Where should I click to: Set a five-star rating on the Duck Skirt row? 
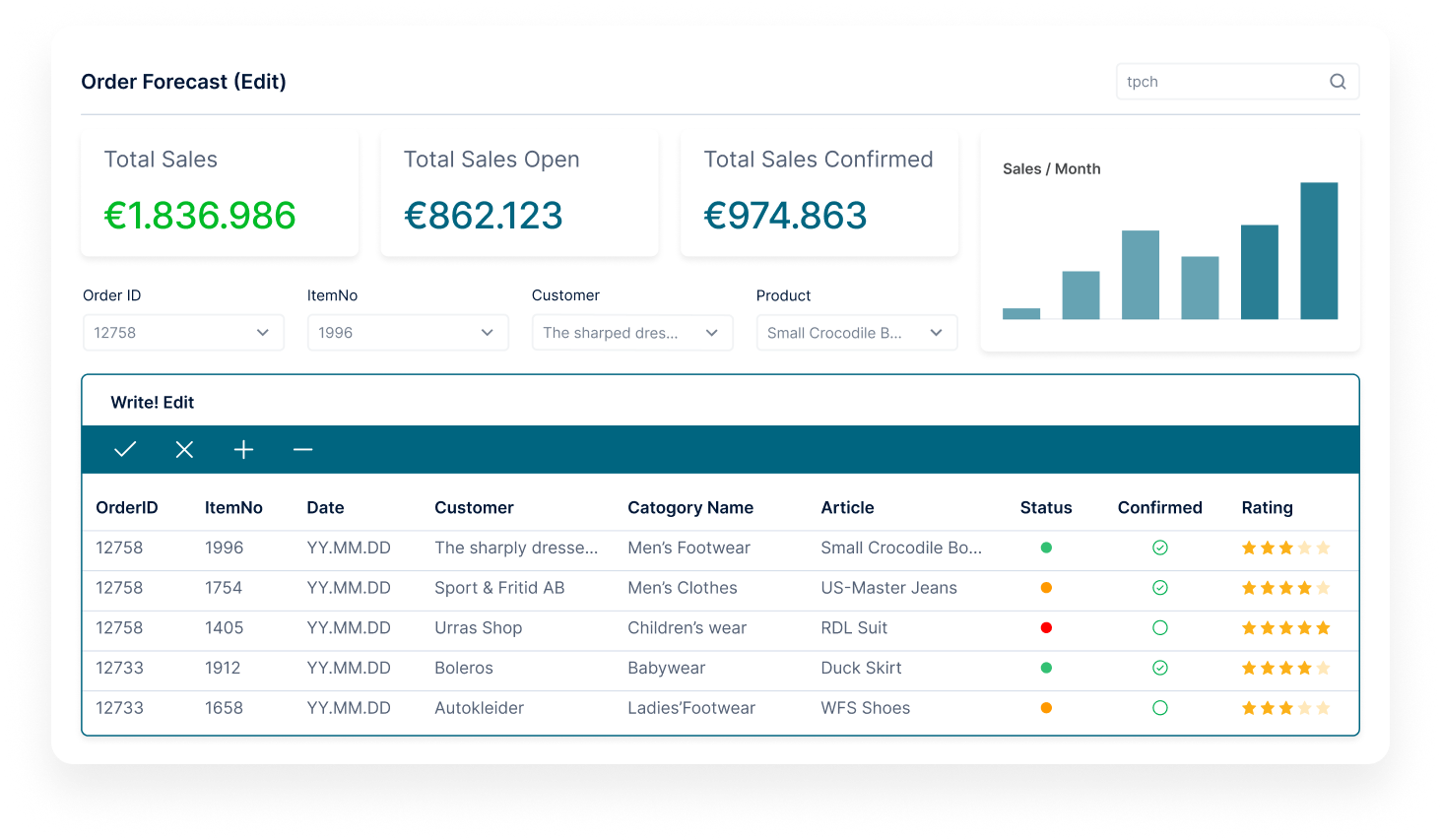(x=1325, y=668)
